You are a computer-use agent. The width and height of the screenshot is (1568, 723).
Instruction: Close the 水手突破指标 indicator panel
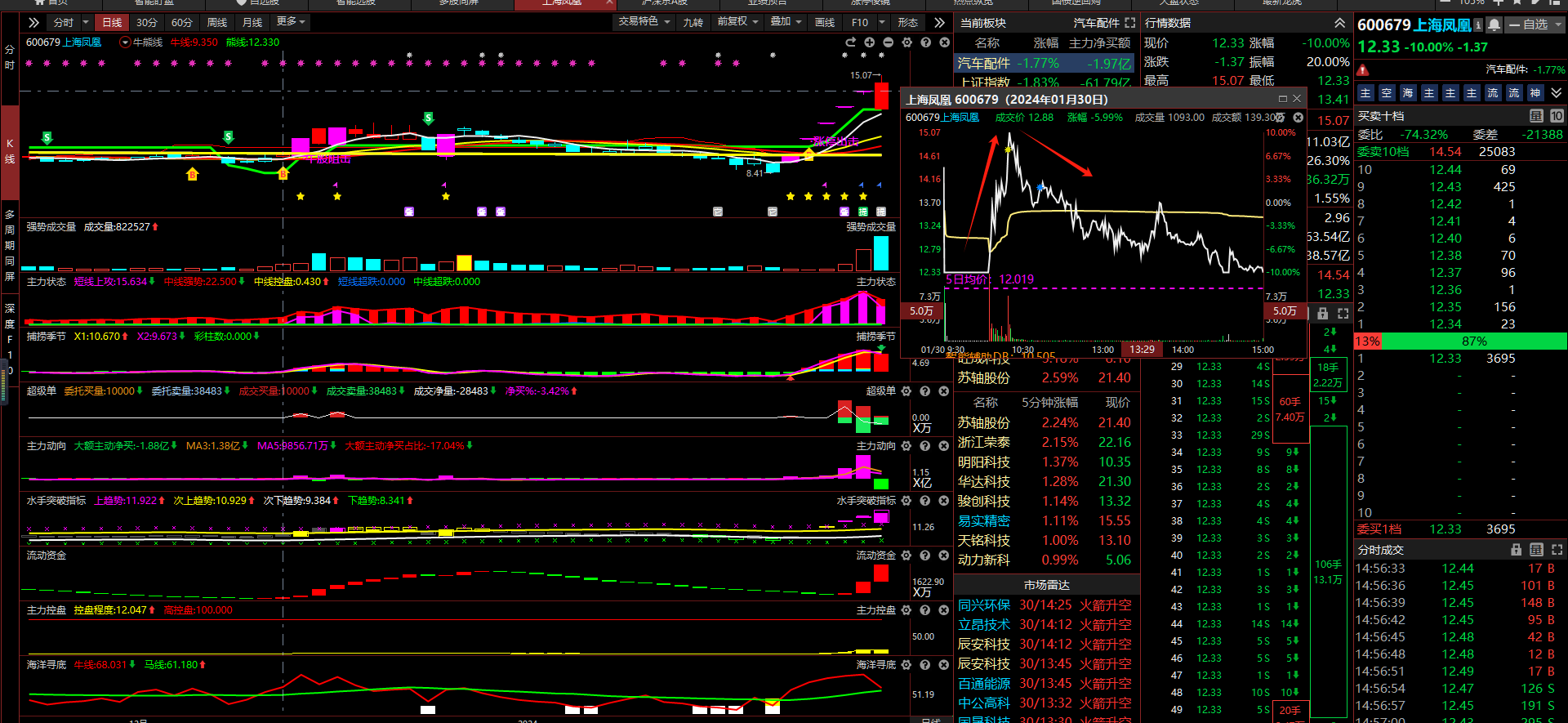pyautogui.click(x=943, y=501)
